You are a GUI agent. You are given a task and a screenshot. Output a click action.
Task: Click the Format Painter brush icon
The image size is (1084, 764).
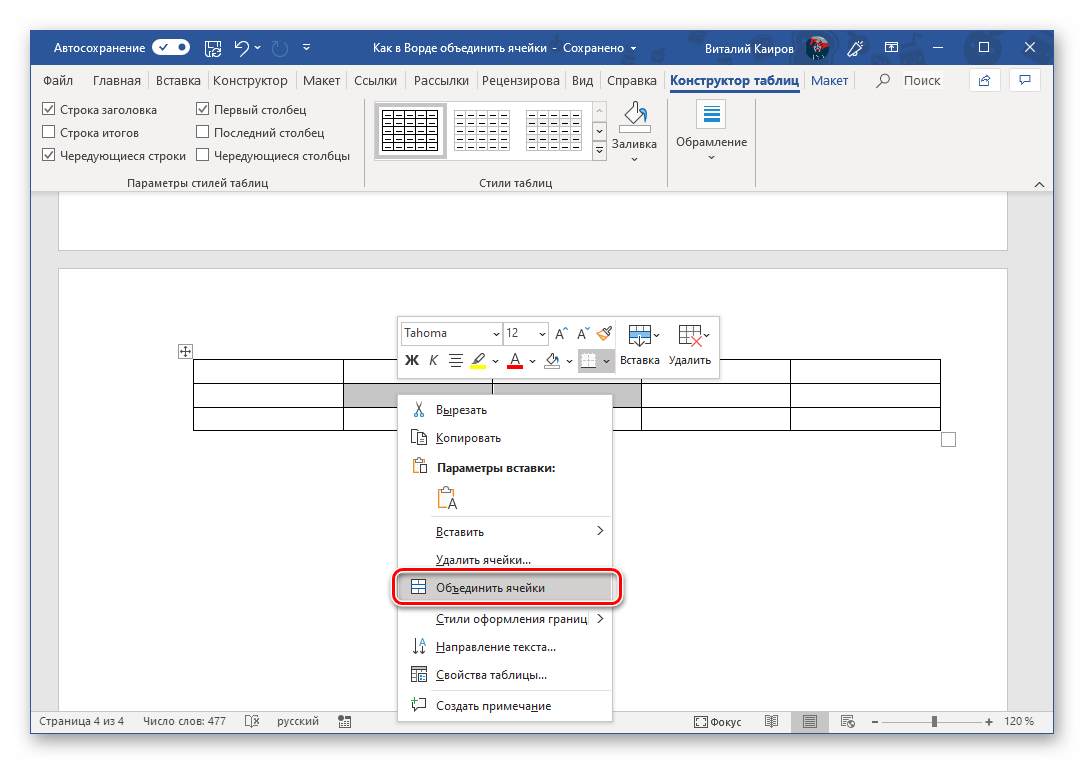[x=604, y=333]
